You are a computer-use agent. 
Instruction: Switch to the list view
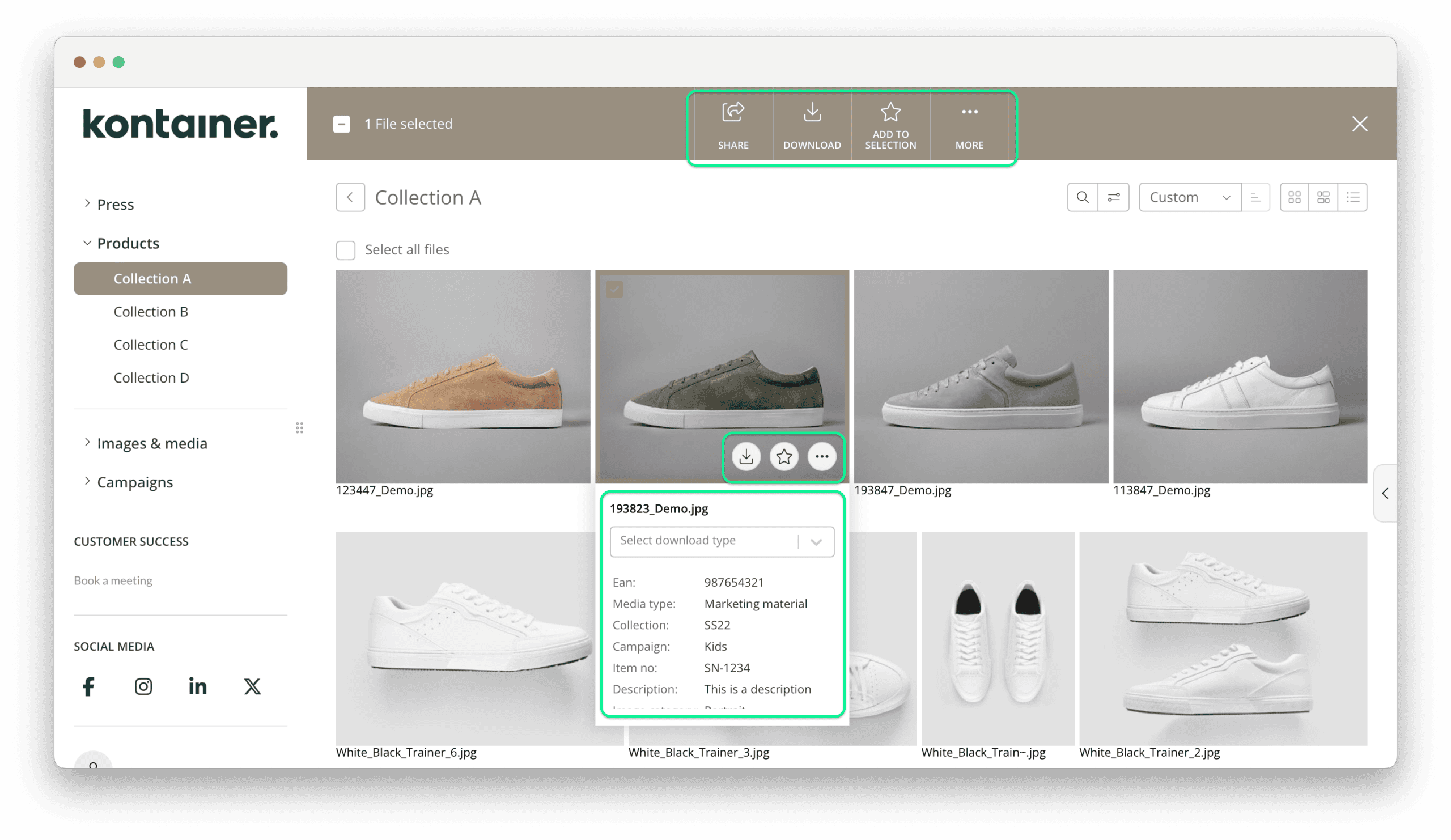pos(1352,197)
